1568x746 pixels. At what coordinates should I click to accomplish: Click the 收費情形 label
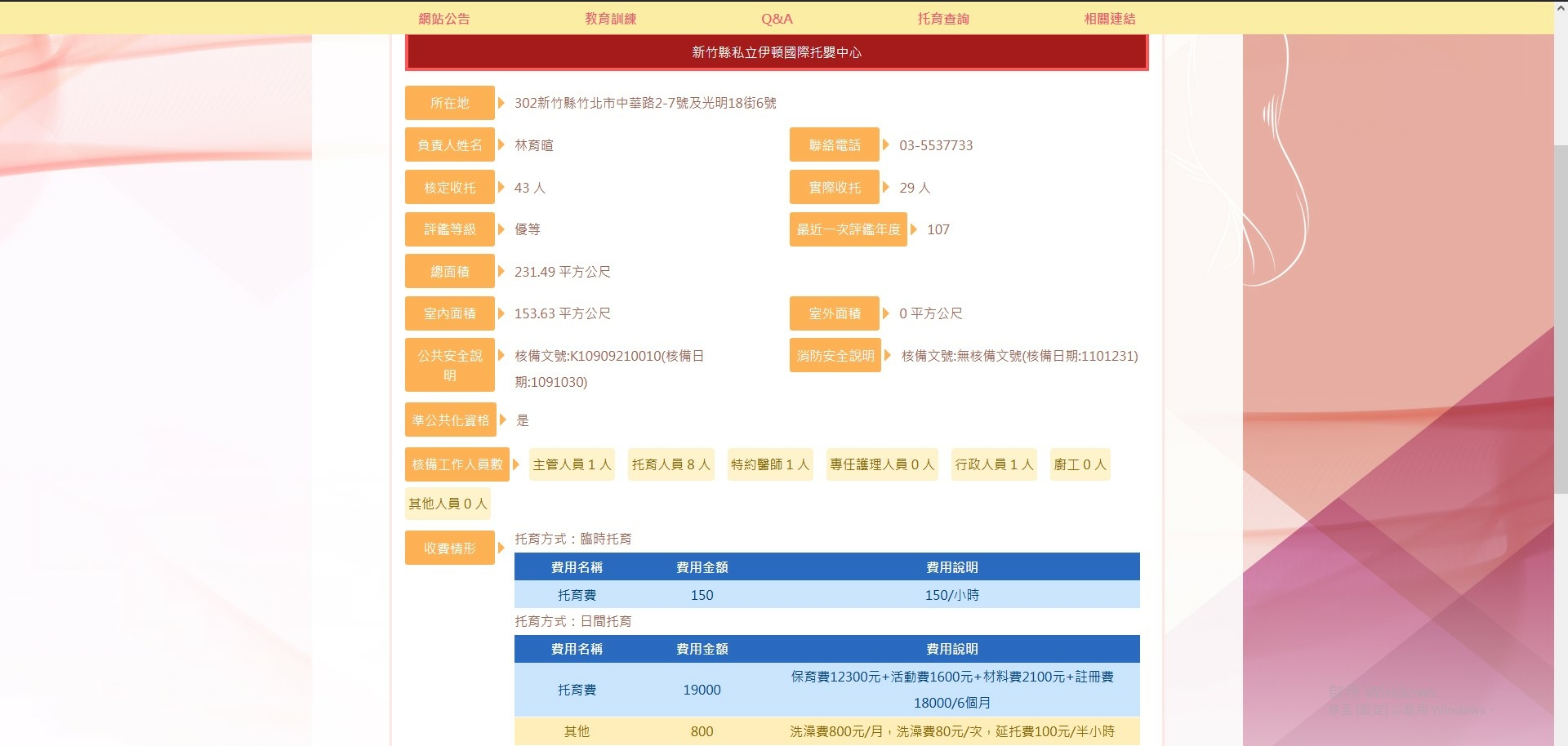point(450,548)
